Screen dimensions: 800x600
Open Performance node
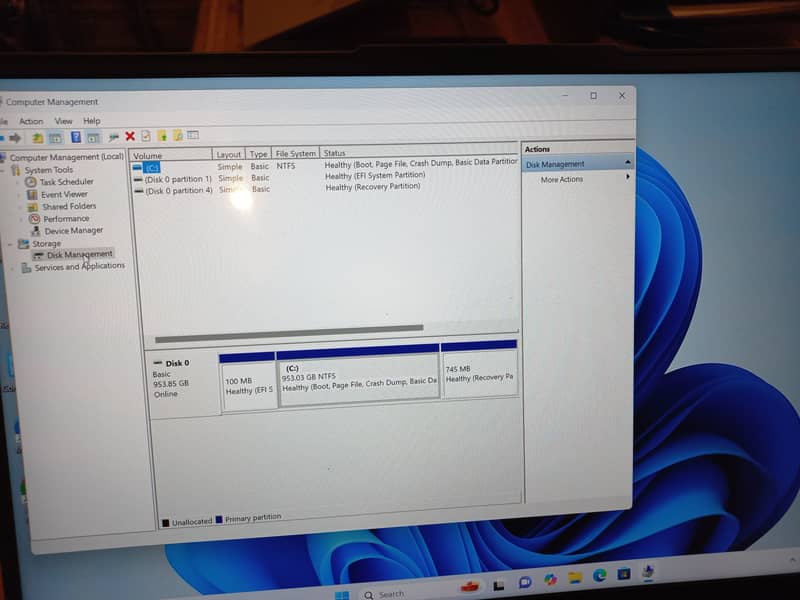(x=66, y=219)
